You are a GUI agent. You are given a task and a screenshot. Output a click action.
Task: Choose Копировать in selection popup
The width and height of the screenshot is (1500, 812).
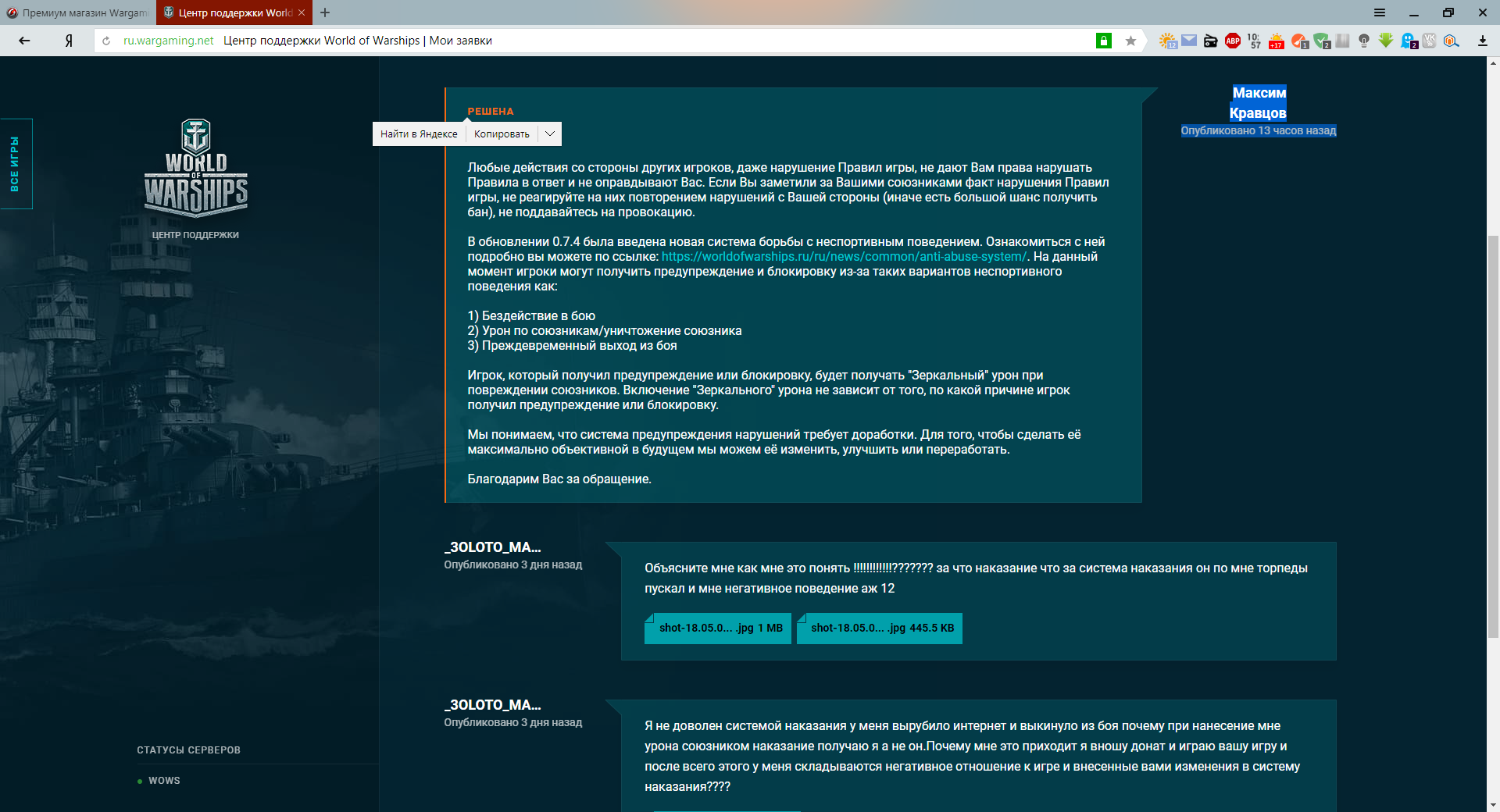[x=502, y=134]
